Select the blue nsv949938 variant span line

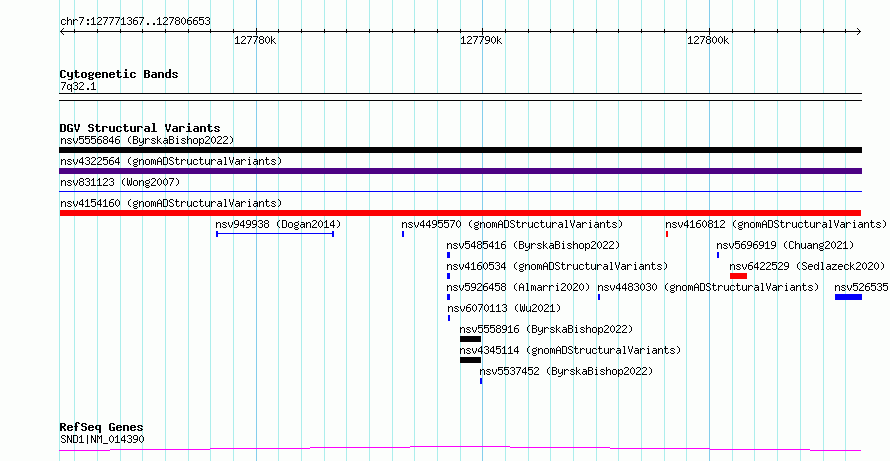tap(275, 234)
